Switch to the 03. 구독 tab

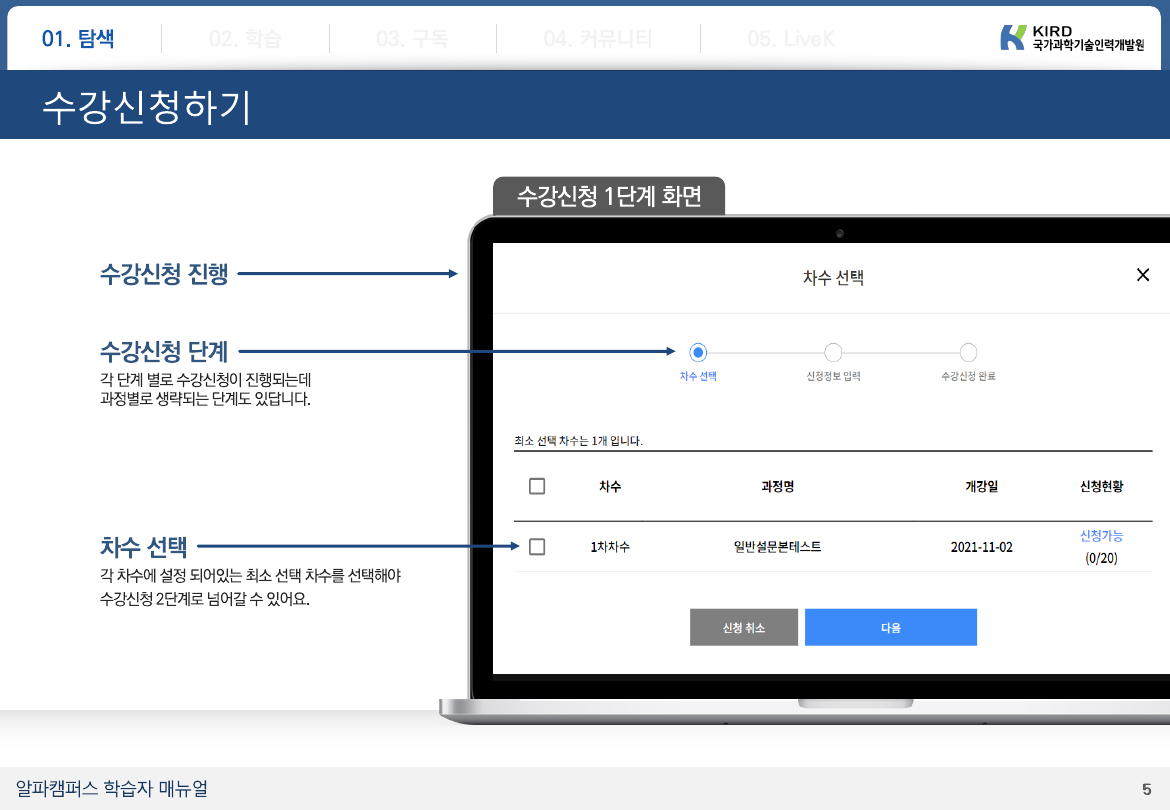pos(412,39)
